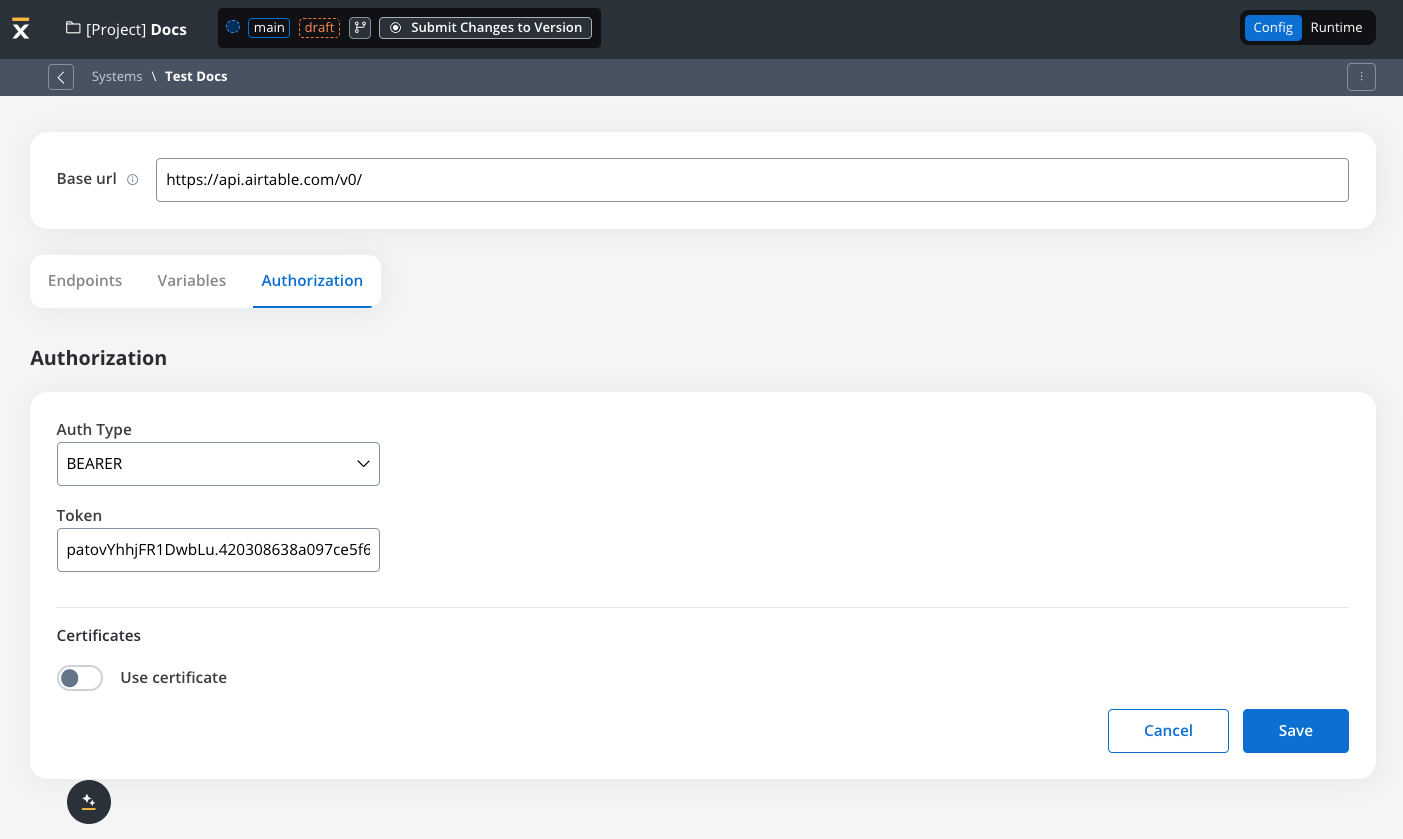Click the [Project] Docs title
The height and width of the screenshot is (839, 1403).
pos(136,29)
